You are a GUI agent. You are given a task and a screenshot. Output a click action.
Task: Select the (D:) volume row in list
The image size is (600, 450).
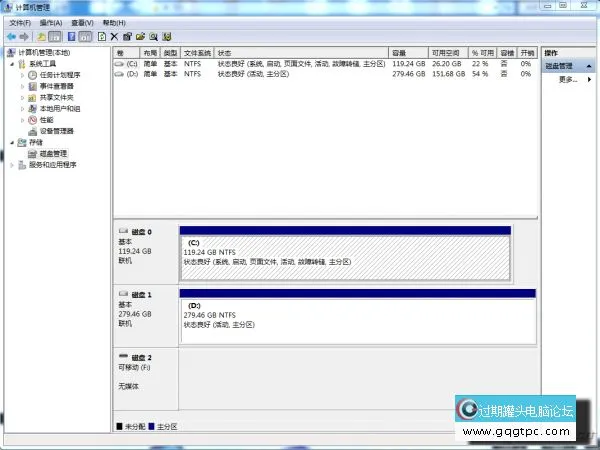[325, 74]
